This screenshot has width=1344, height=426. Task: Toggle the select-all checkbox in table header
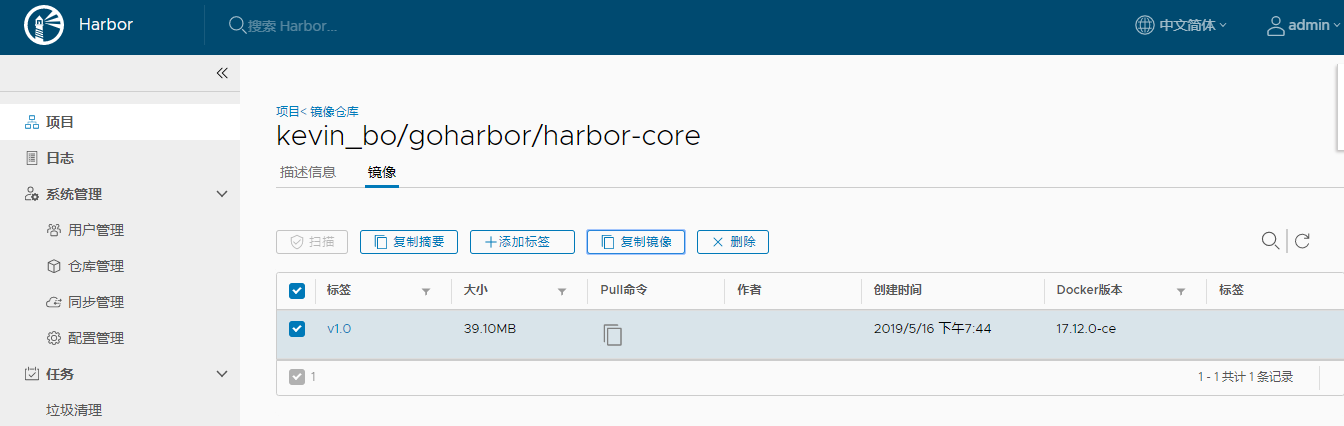[x=296, y=291]
